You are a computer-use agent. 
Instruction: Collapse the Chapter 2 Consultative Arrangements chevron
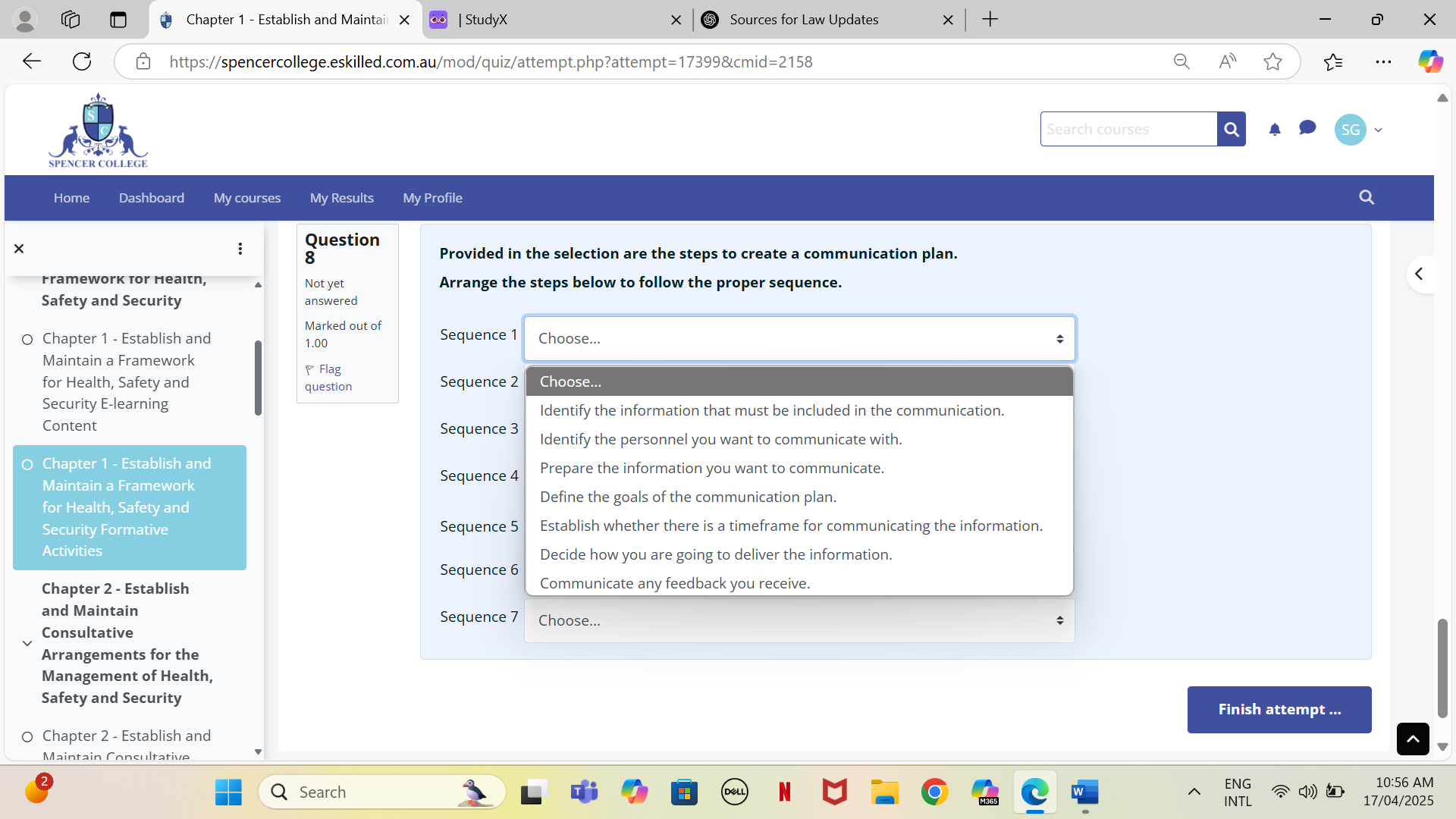[x=27, y=642]
